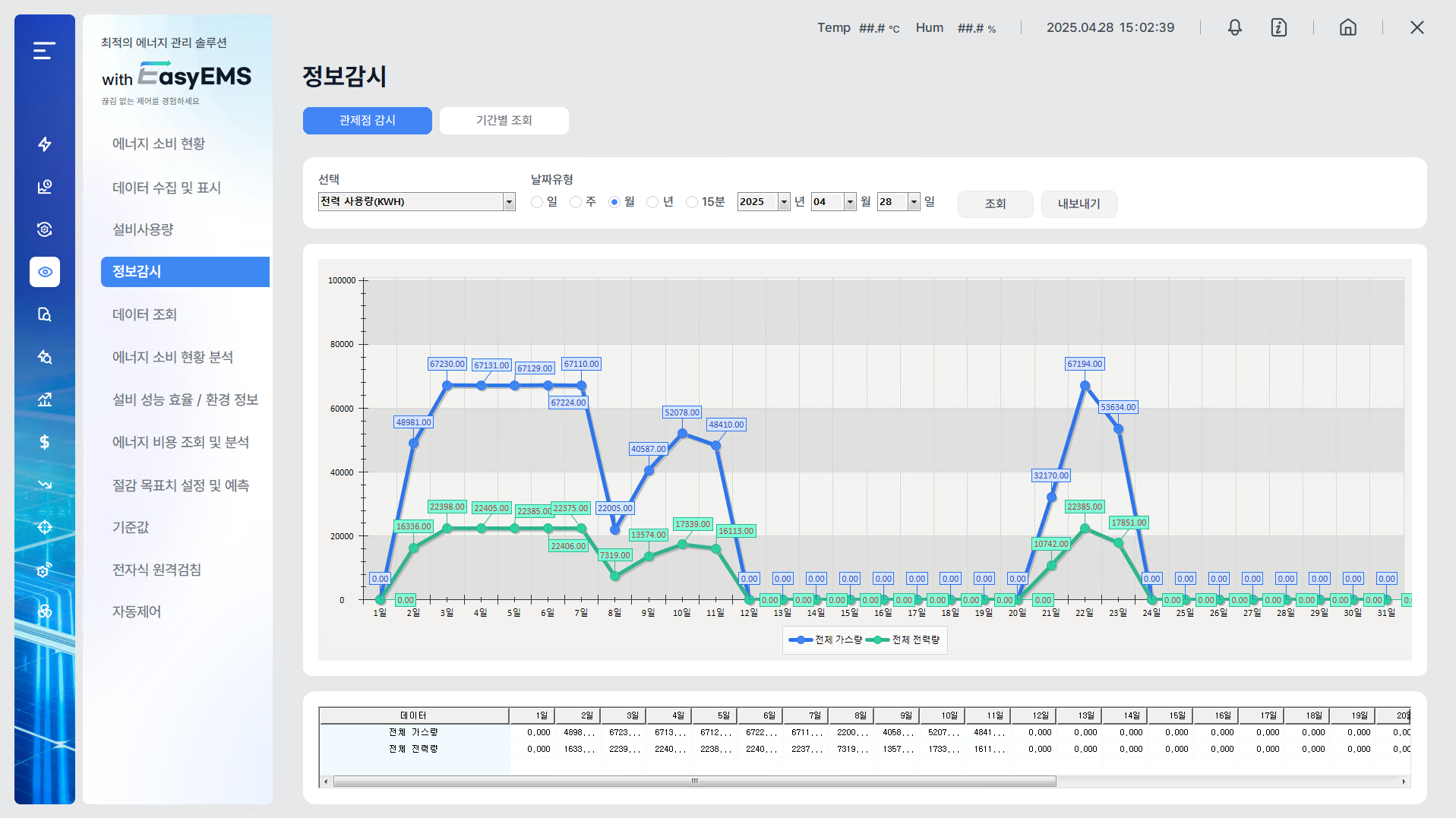Click the hamburger menu icon
The height and width of the screenshot is (818, 1456).
point(44,51)
